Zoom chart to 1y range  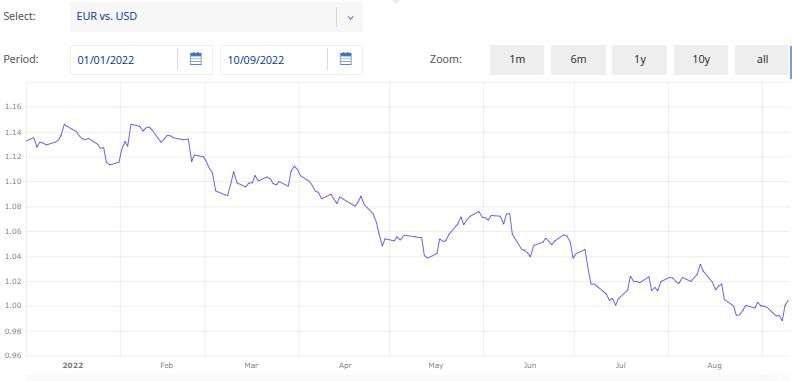point(639,60)
